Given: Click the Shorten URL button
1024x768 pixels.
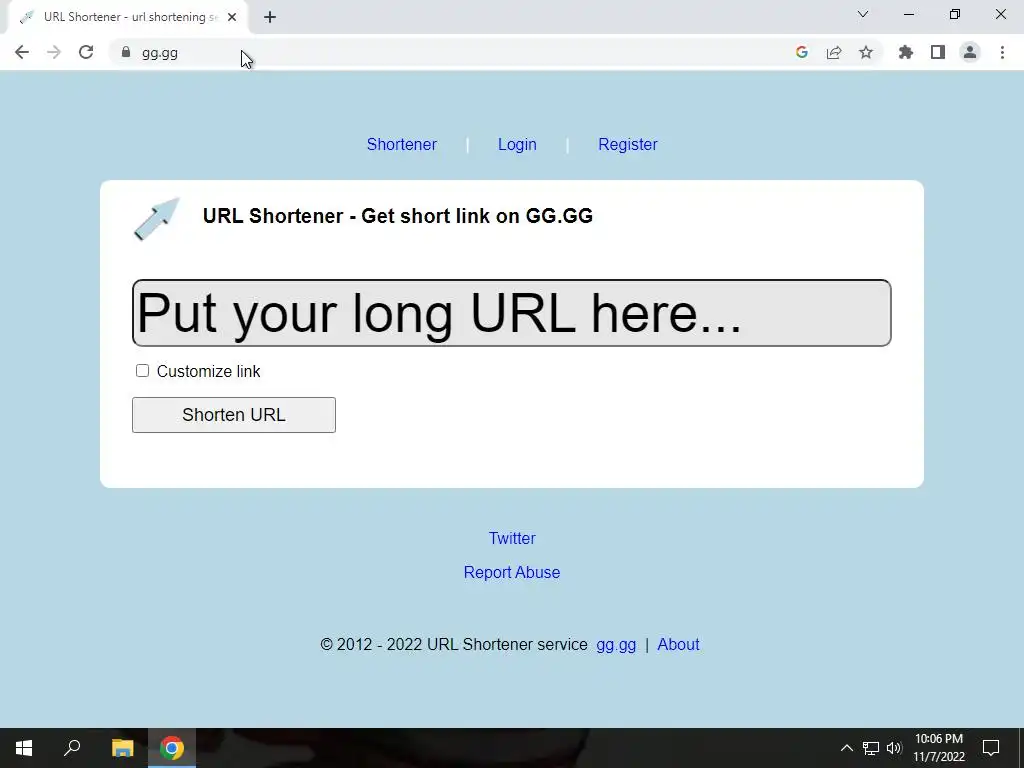Looking at the screenshot, I should [234, 415].
